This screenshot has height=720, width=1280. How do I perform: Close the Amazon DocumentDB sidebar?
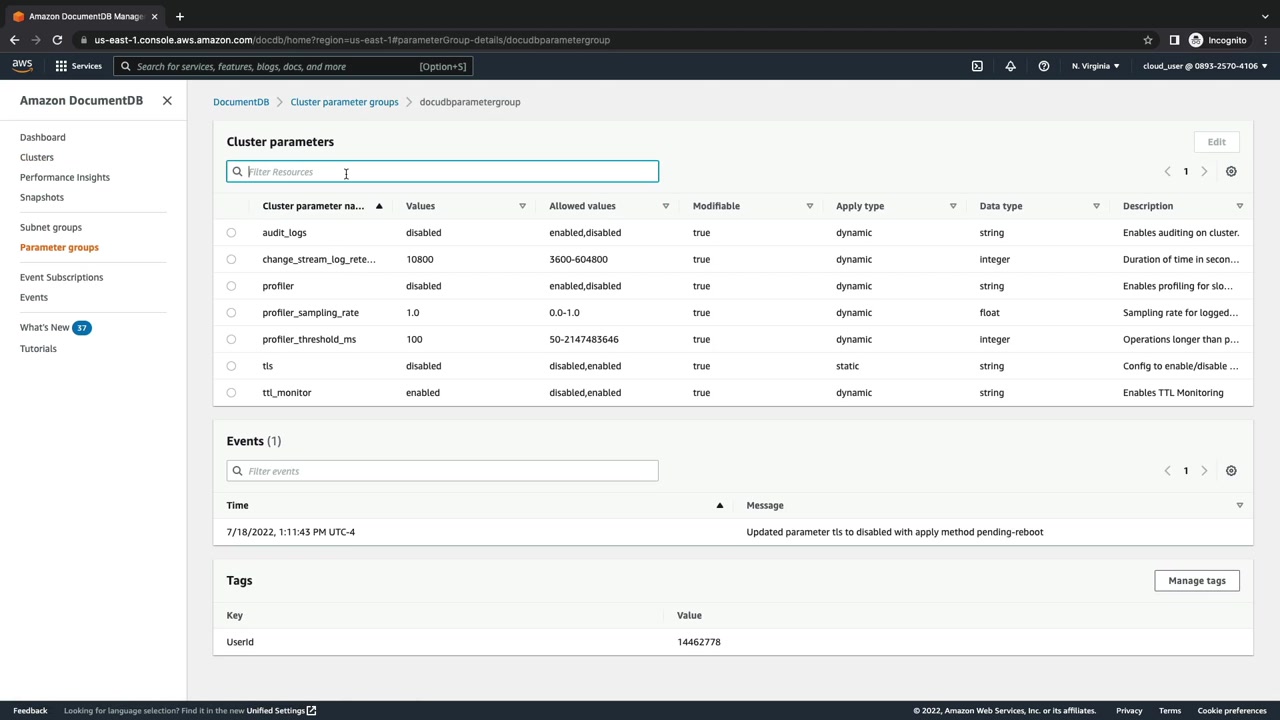(167, 101)
